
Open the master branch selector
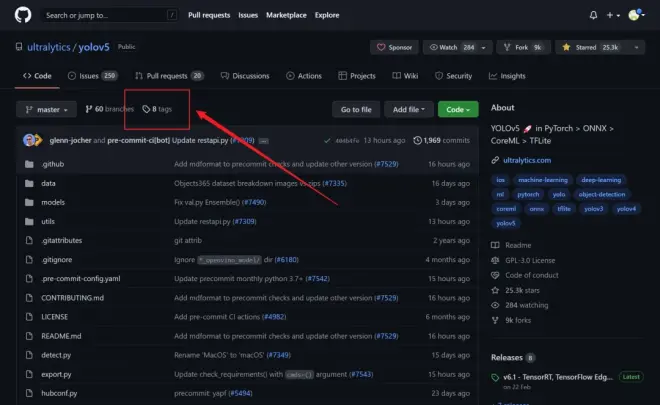[x=47, y=109]
